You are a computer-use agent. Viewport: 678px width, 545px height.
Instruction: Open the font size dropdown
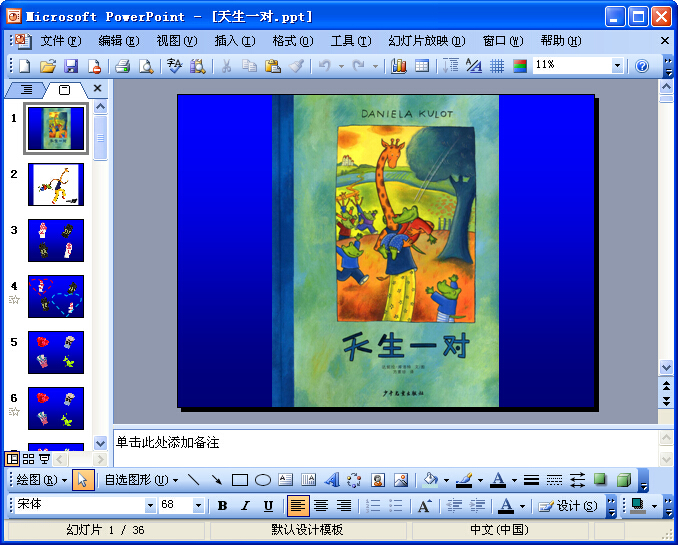tap(198, 505)
